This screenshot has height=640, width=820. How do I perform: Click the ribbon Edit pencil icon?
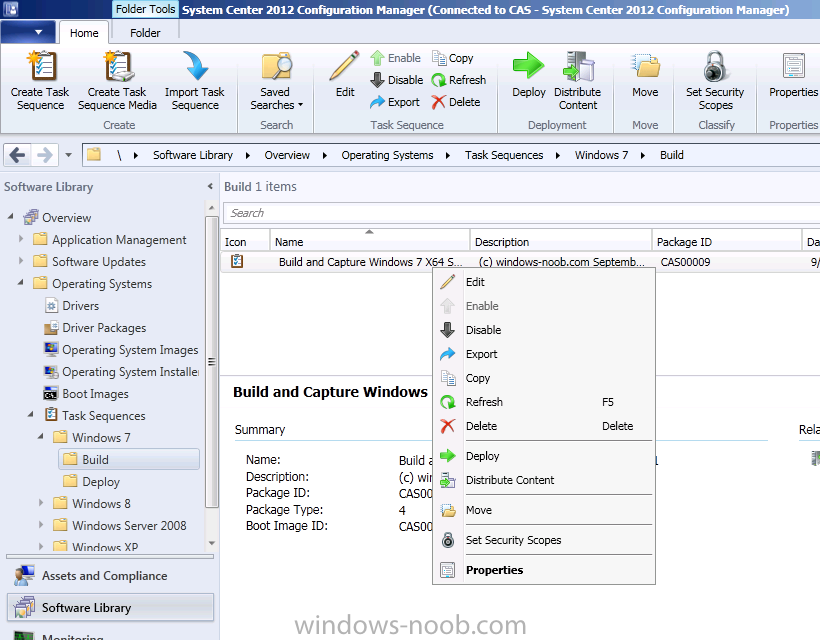[345, 66]
